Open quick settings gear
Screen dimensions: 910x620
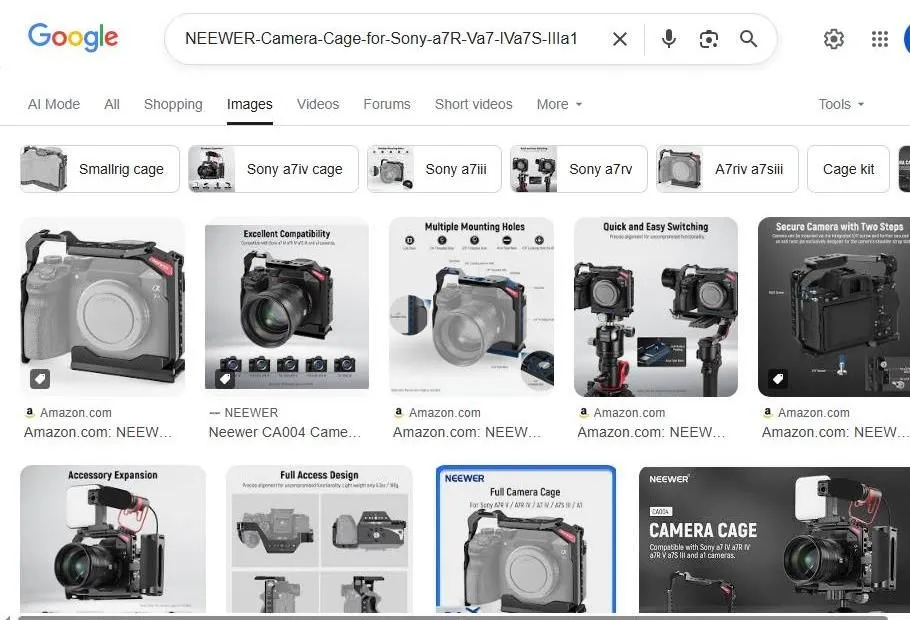point(834,39)
